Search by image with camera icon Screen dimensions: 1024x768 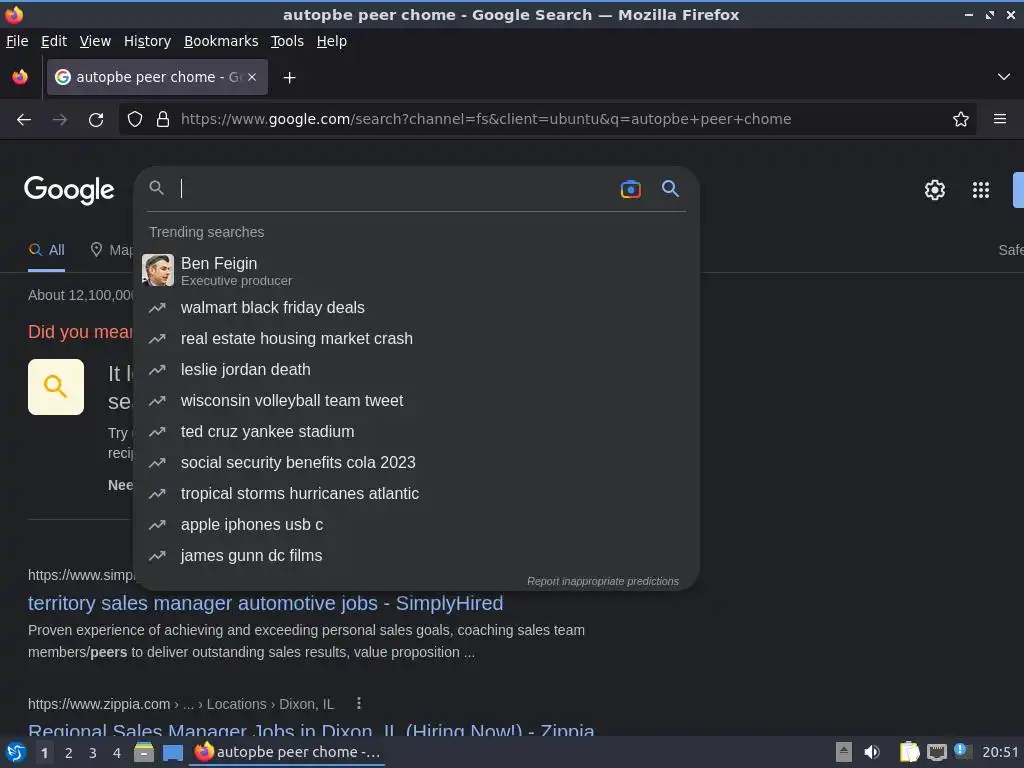(x=630, y=189)
